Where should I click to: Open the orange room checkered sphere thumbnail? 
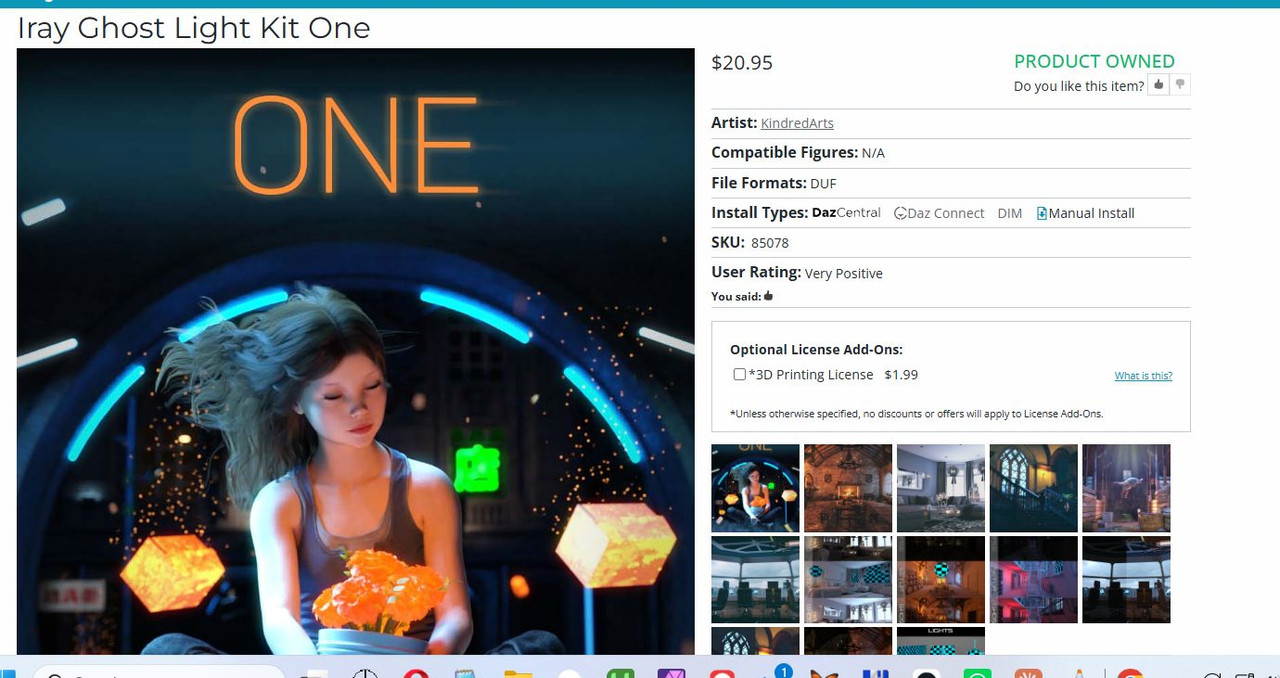[941, 580]
